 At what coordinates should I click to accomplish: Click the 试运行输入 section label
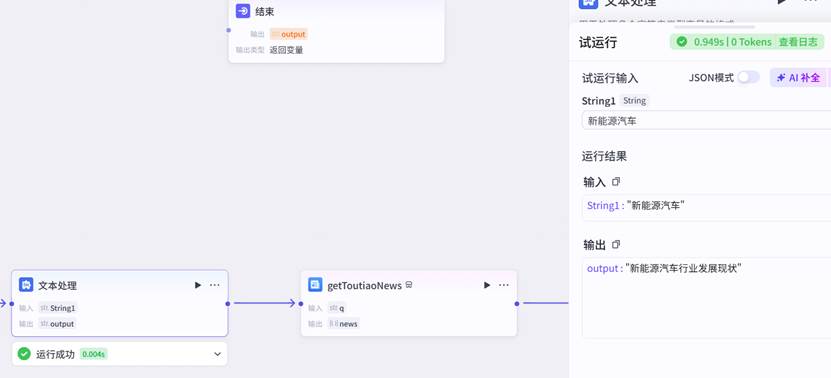tap(610, 78)
